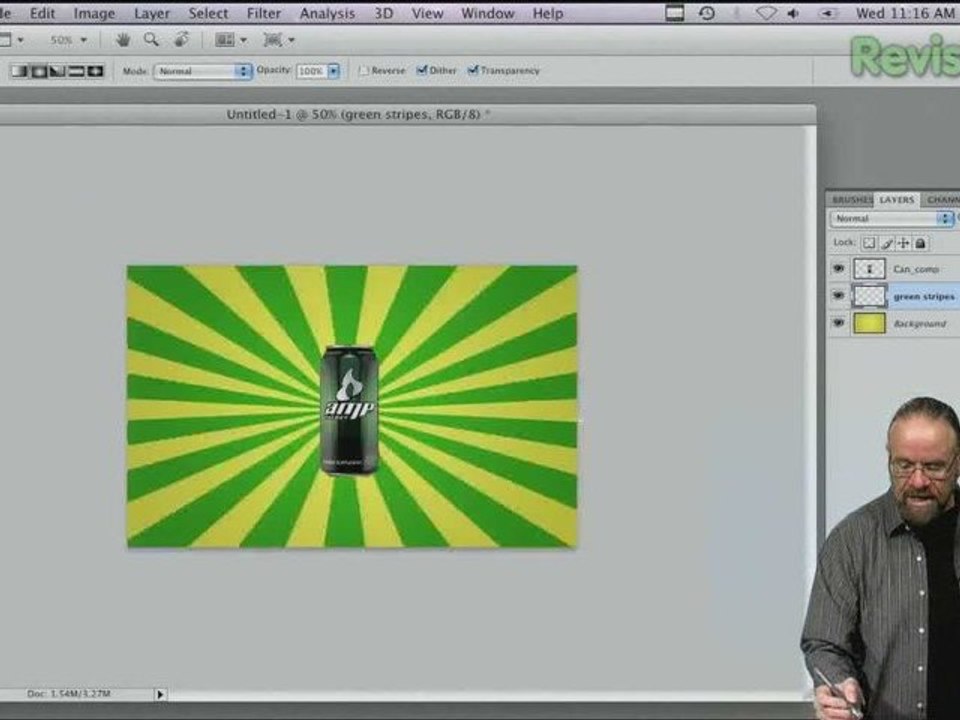The image size is (960, 720).
Task: Select the Zoom magnifier tool icon
Action: coord(151,40)
